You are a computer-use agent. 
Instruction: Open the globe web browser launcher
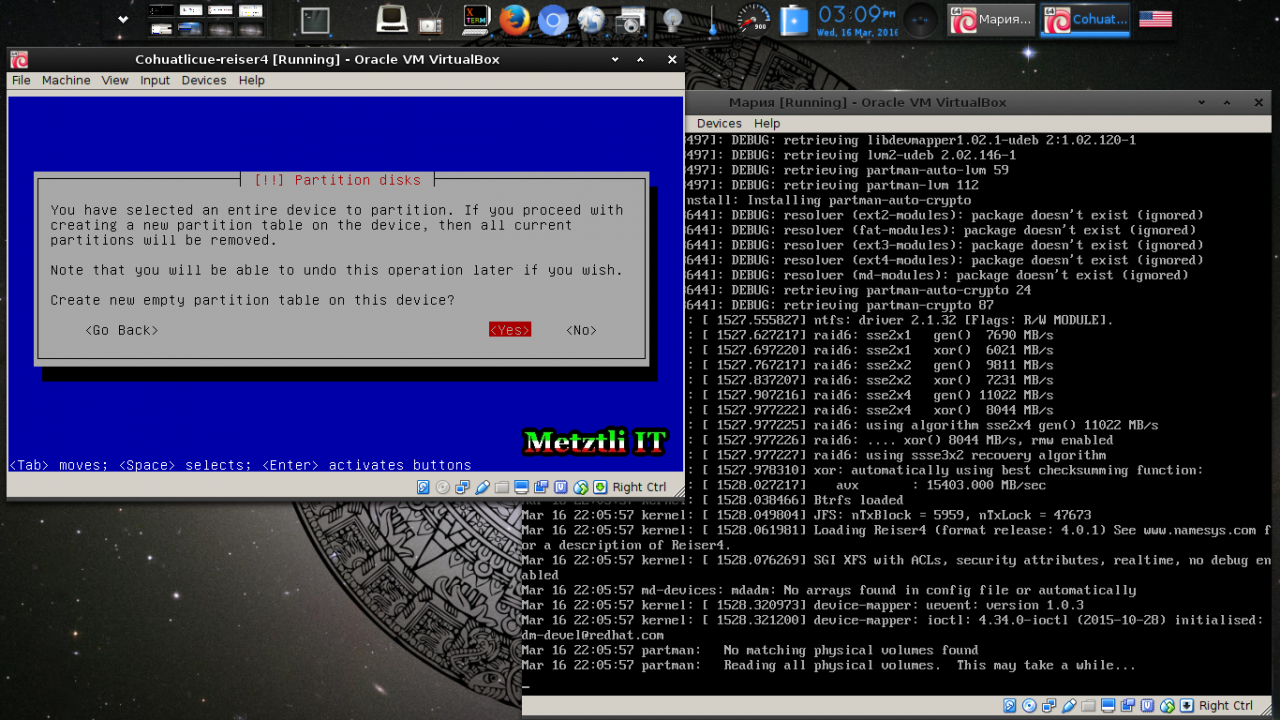[x=591, y=20]
